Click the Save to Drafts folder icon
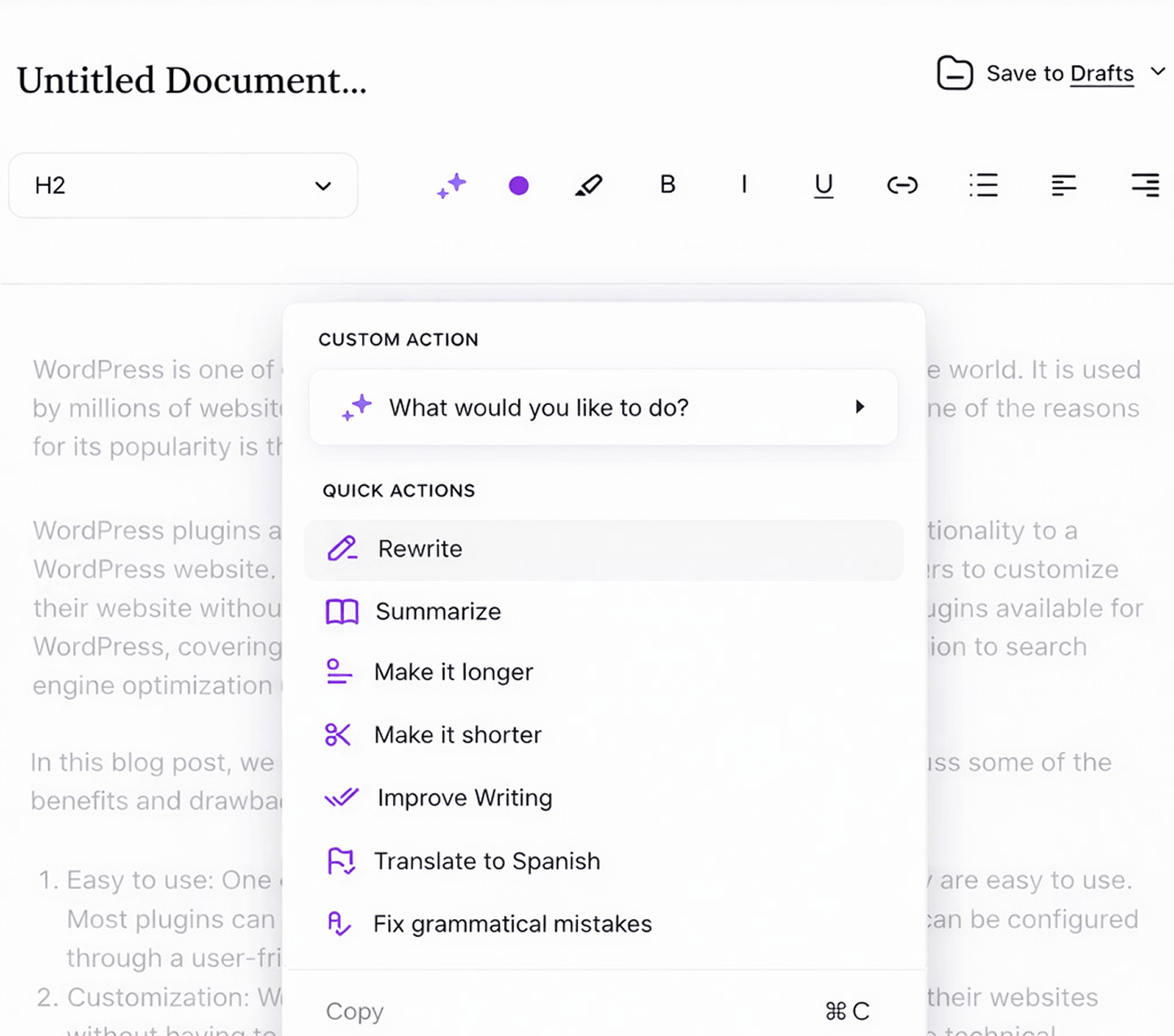This screenshot has height=1036, width=1174. click(955, 73)
